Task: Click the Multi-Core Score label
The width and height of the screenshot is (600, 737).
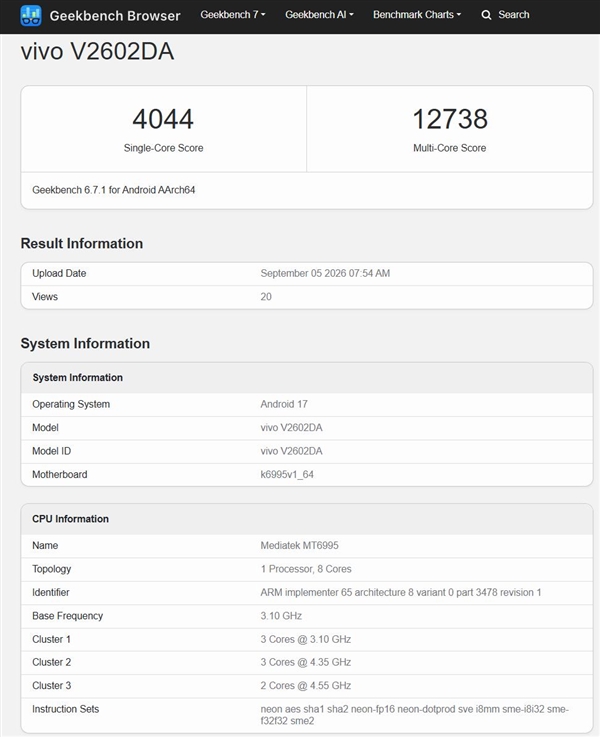Action: [x=450, y=148]
